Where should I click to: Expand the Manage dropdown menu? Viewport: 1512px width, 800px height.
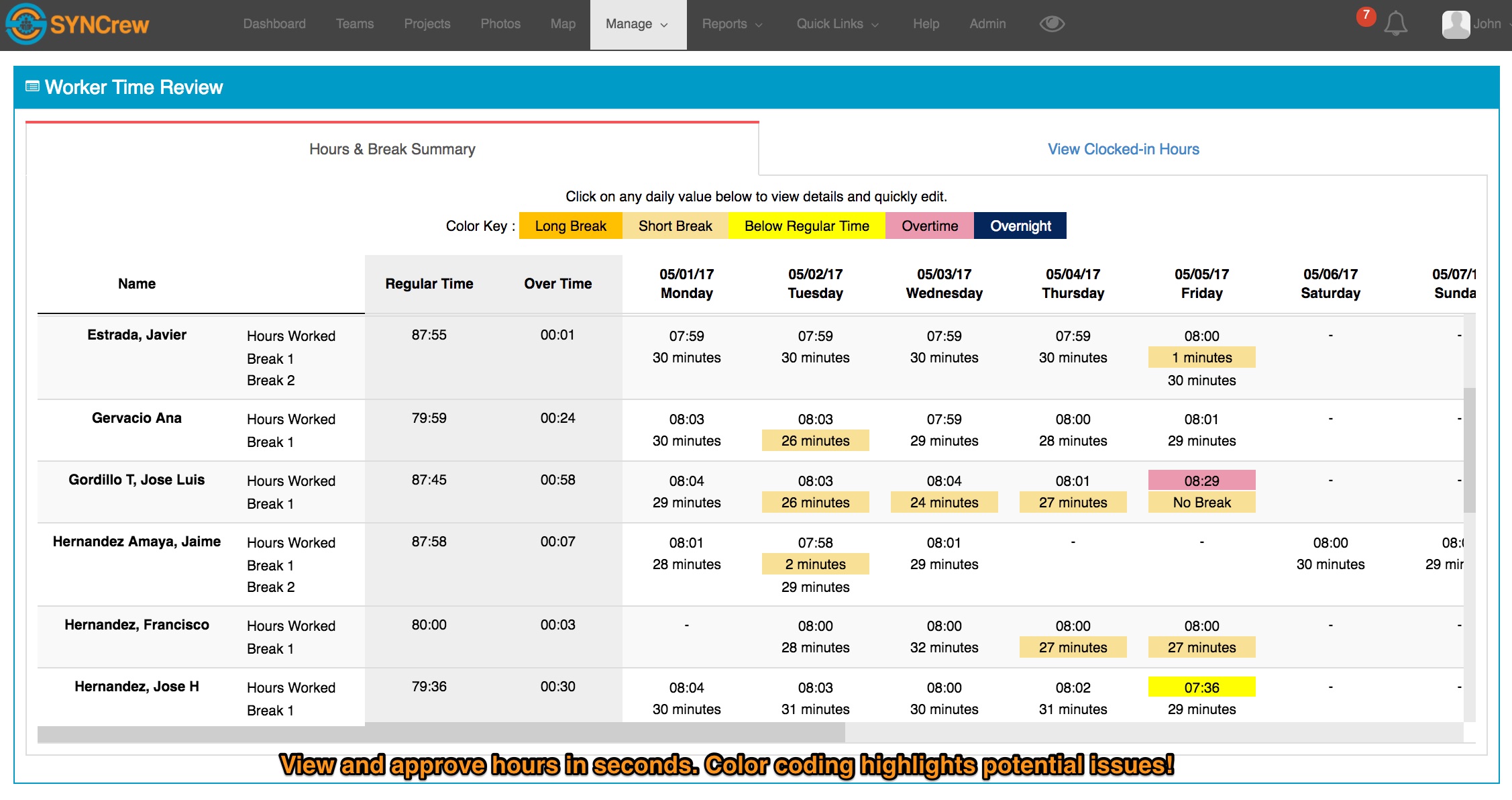(x=637, y=24)
